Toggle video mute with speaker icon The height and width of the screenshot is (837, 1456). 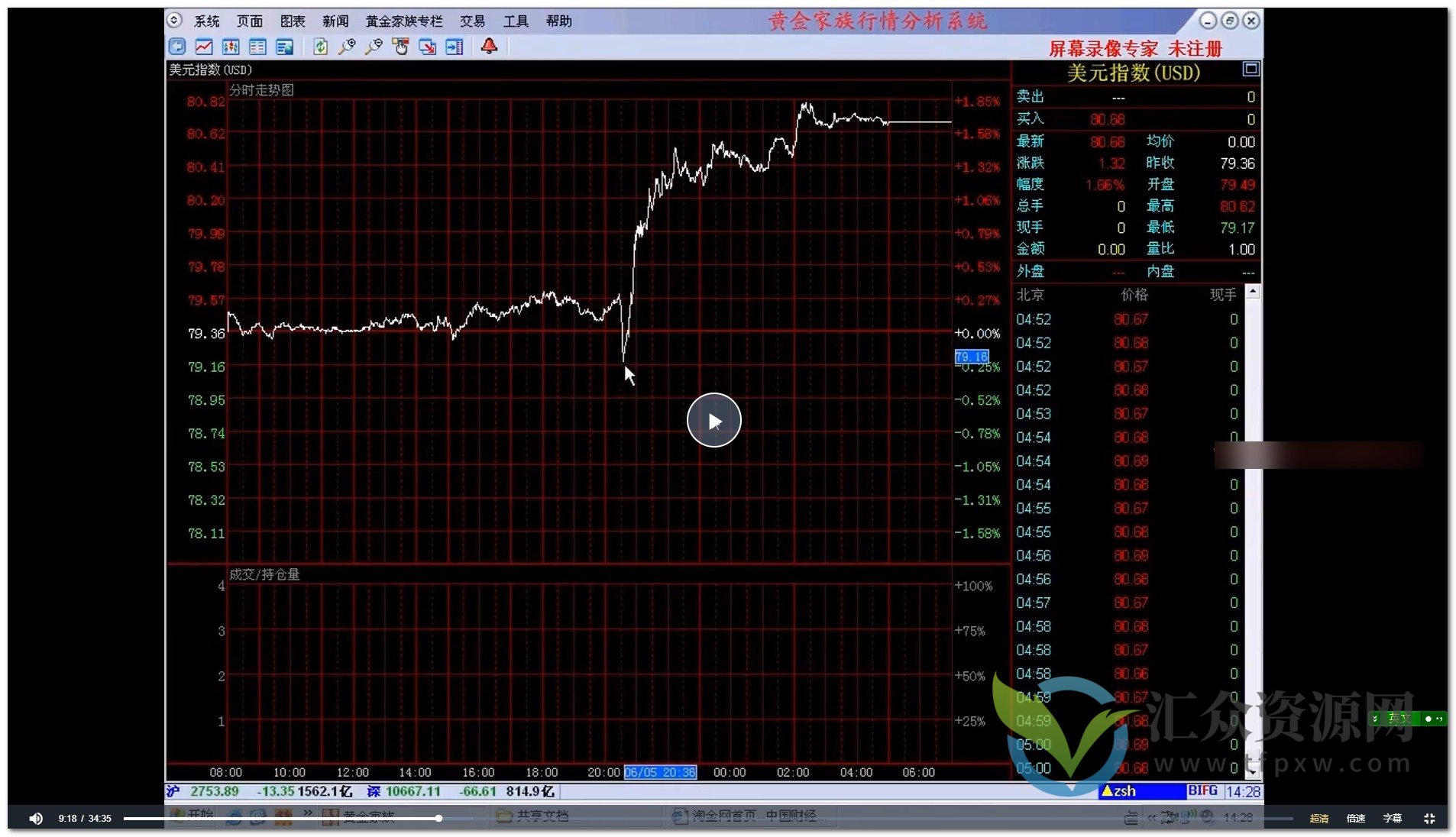click(x=36, y=819)
